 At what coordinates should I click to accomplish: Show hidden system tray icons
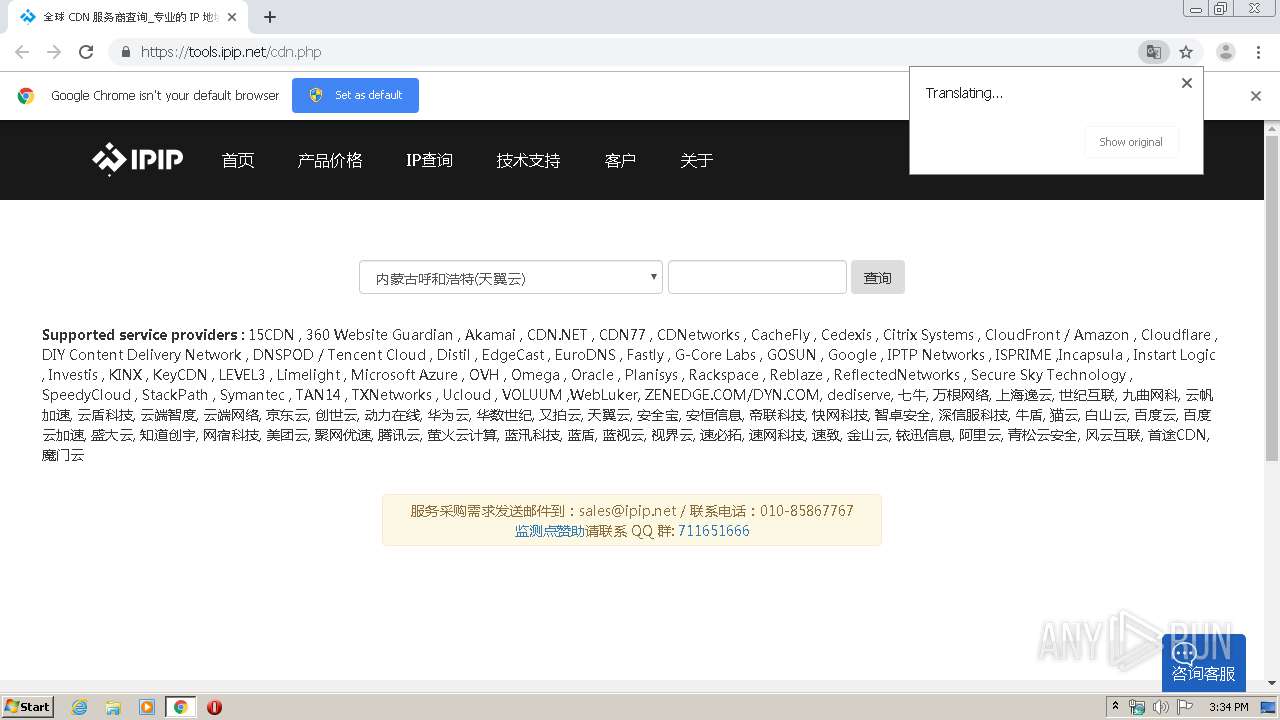click(1115, 707)
